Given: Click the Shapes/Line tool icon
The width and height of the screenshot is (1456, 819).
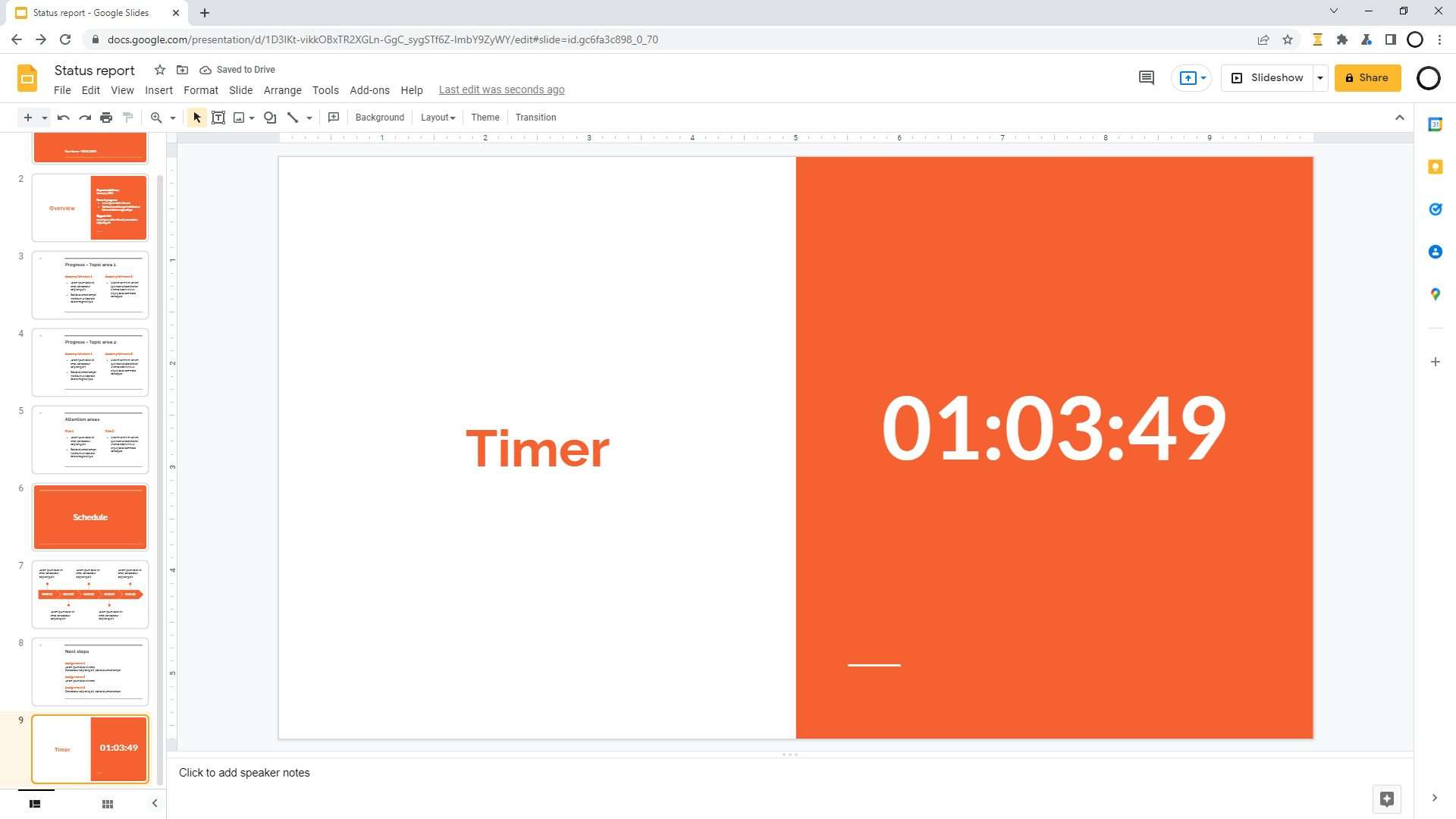Looking at the screenshot, I should pyautogui.click(x=293, y=117).
